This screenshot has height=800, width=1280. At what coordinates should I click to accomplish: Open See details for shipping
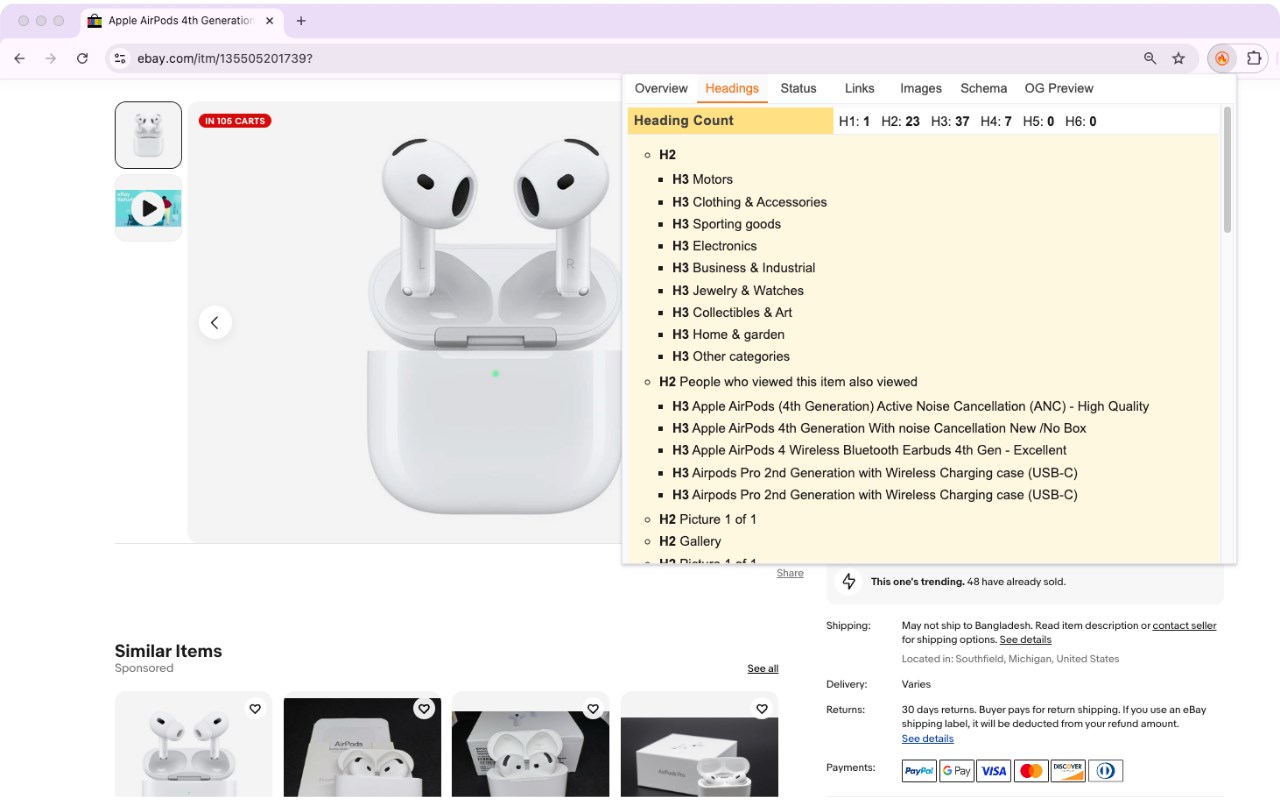pyautogui.click(x=1025, y=640)
